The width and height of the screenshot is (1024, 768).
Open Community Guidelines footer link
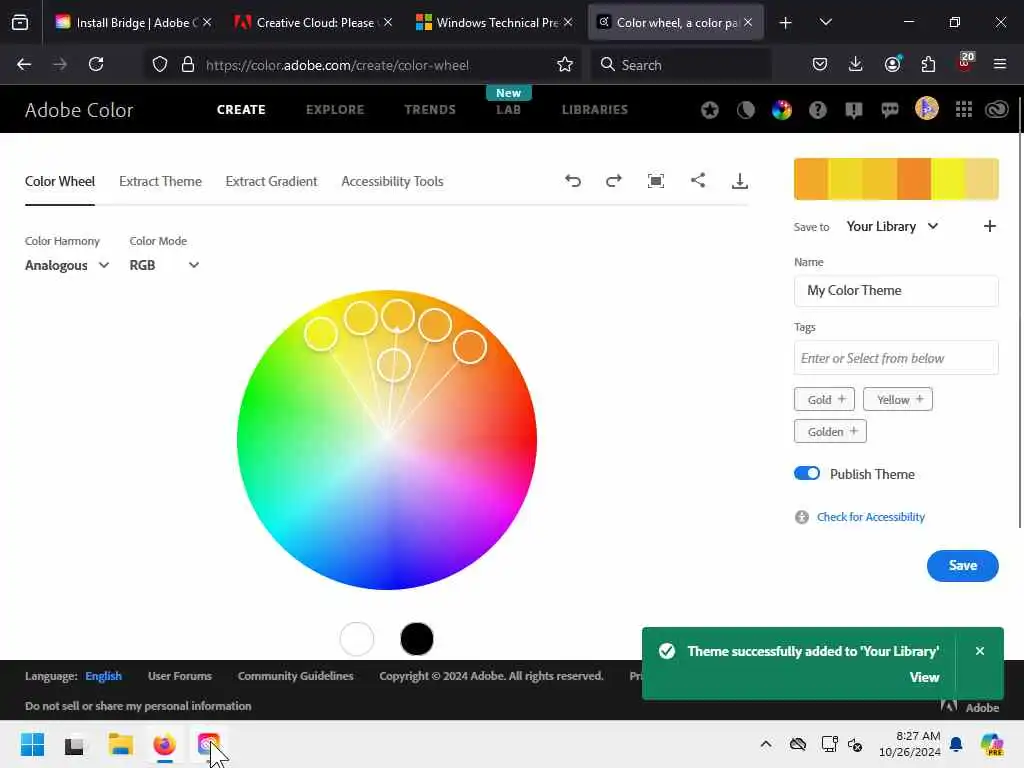click(295, 676)
